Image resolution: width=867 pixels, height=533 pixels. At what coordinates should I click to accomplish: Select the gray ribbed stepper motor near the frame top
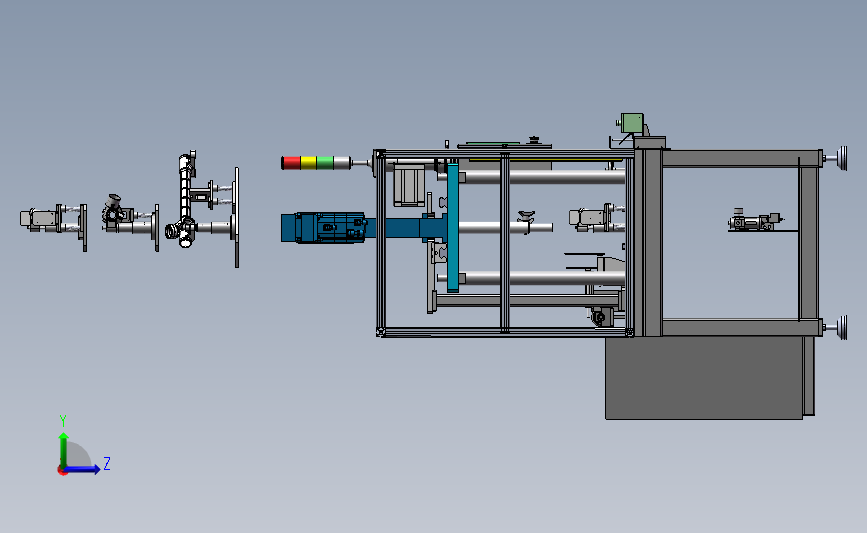pos(409,185)
